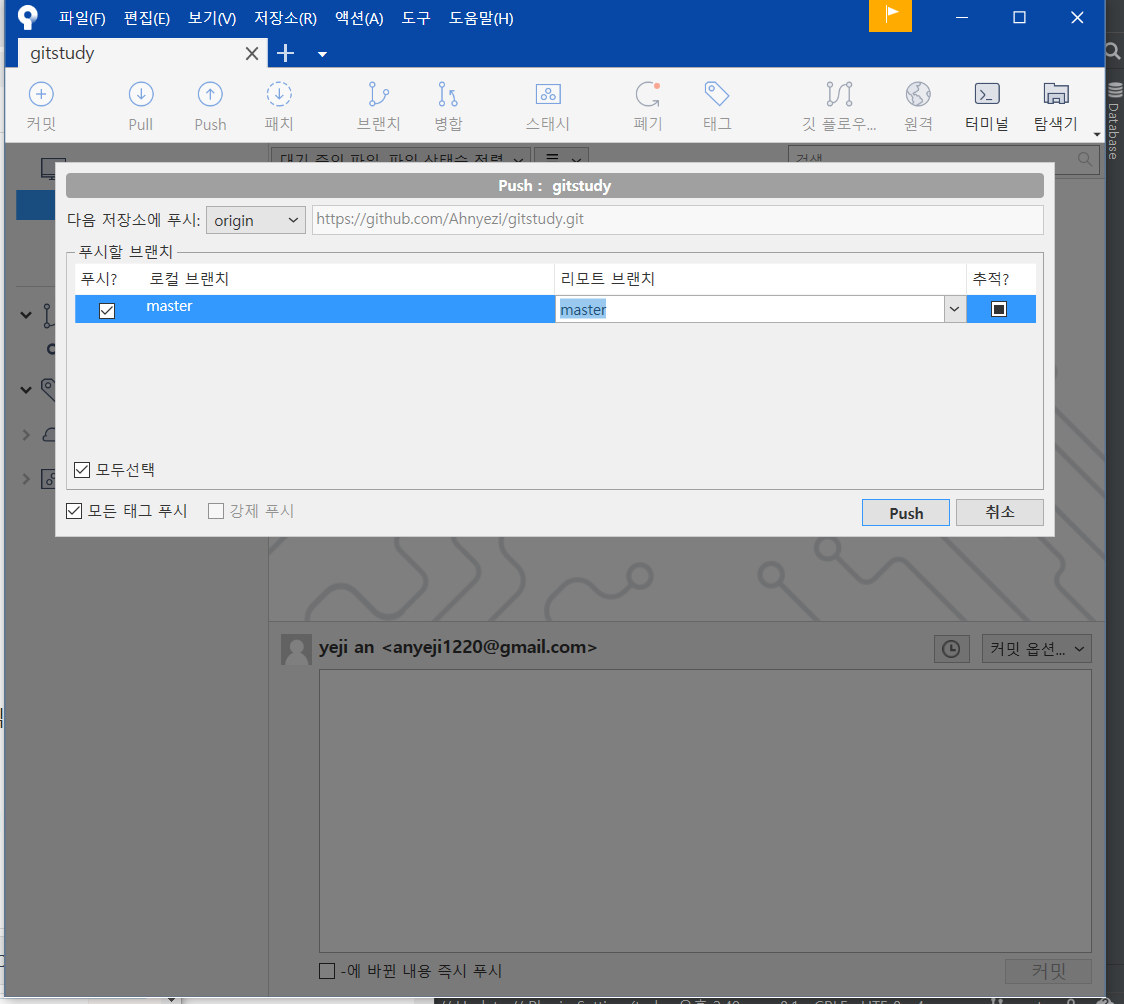1124x1004 pixels.
Task: Open the list view mode dropdown
Action: (x=562, y=156)
